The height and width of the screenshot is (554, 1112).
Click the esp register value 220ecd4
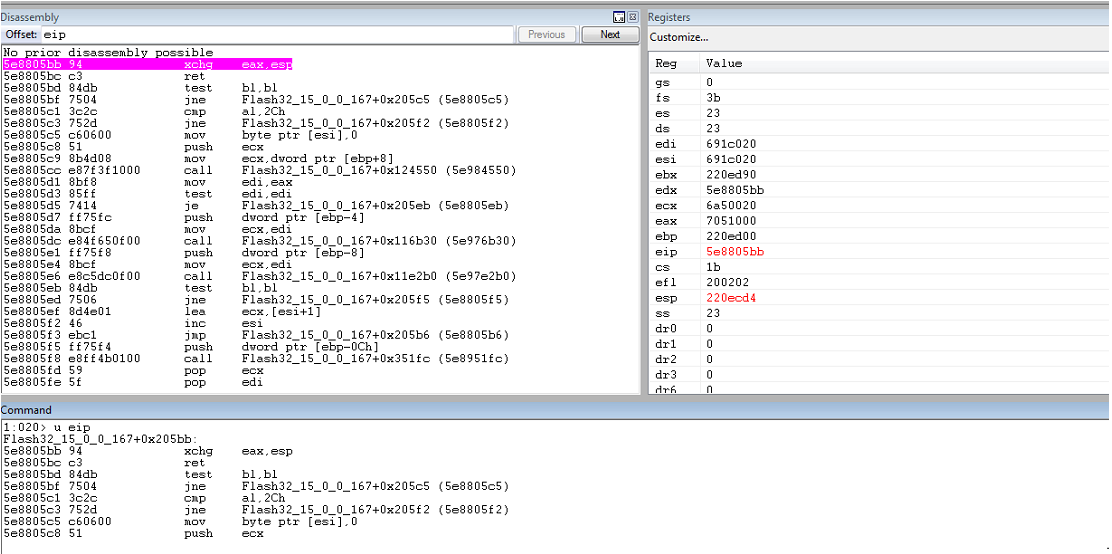pyautogui.click(x=730, y=298)
